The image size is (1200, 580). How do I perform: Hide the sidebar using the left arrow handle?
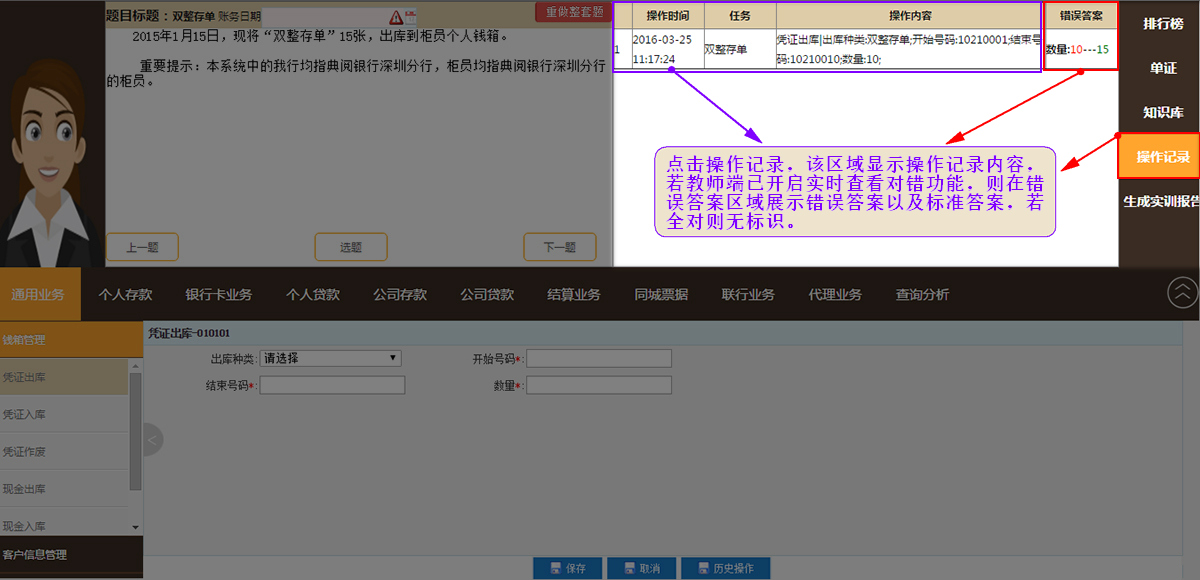[x=153, y=438]
